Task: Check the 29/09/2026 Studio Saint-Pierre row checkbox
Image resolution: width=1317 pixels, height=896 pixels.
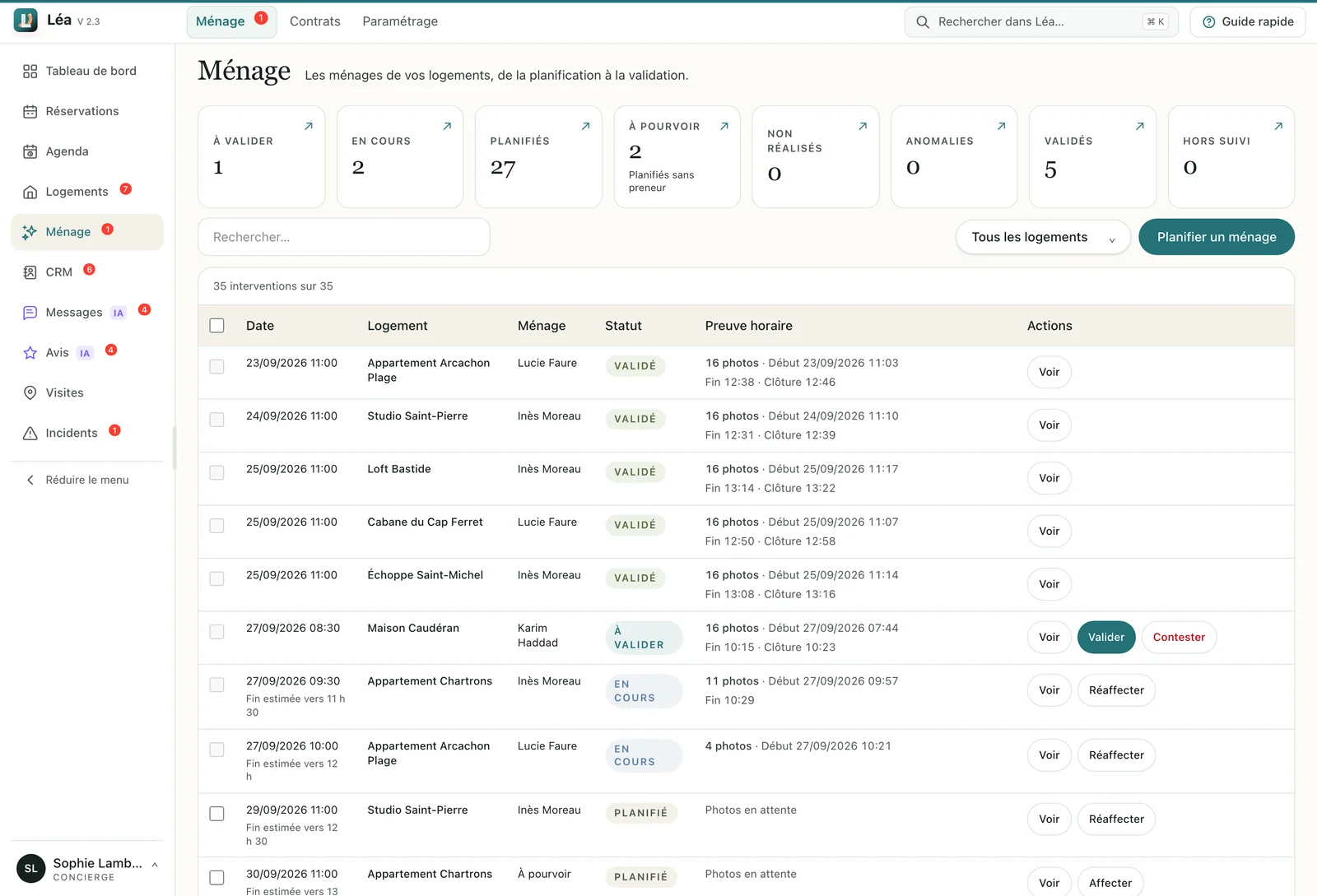Action: 216,814
